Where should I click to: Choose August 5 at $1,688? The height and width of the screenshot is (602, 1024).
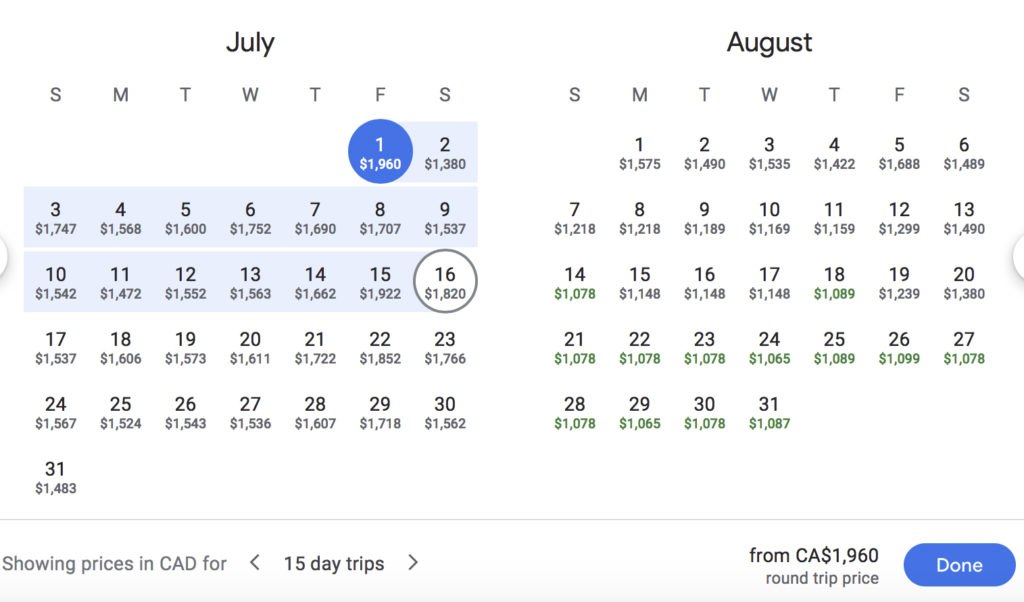(x=899, y=152)
